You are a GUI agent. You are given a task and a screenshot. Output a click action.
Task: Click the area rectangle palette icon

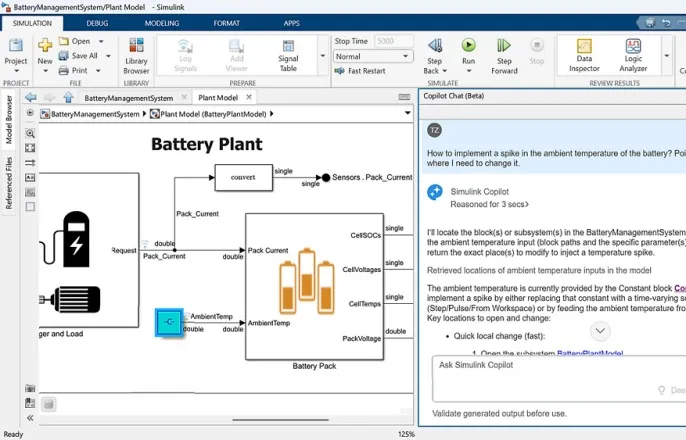coord(30,206)
